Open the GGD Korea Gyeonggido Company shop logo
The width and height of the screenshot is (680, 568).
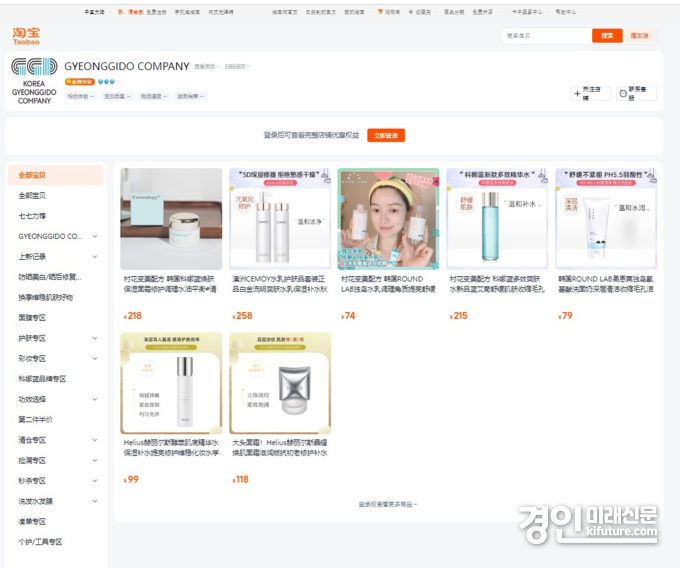point(34,81)
